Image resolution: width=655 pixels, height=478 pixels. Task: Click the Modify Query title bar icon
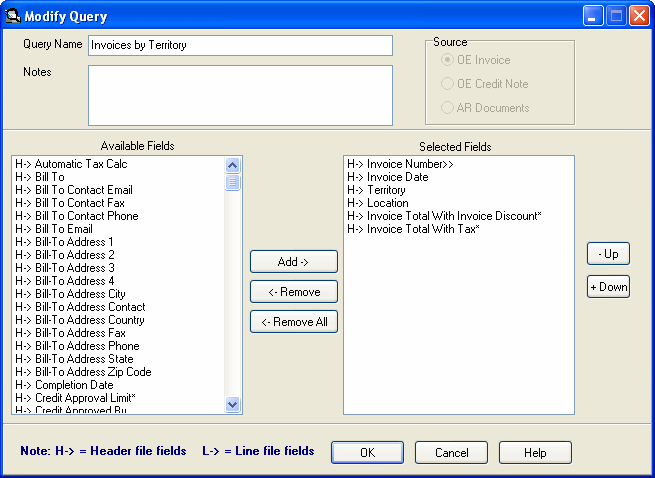[13, 16]
